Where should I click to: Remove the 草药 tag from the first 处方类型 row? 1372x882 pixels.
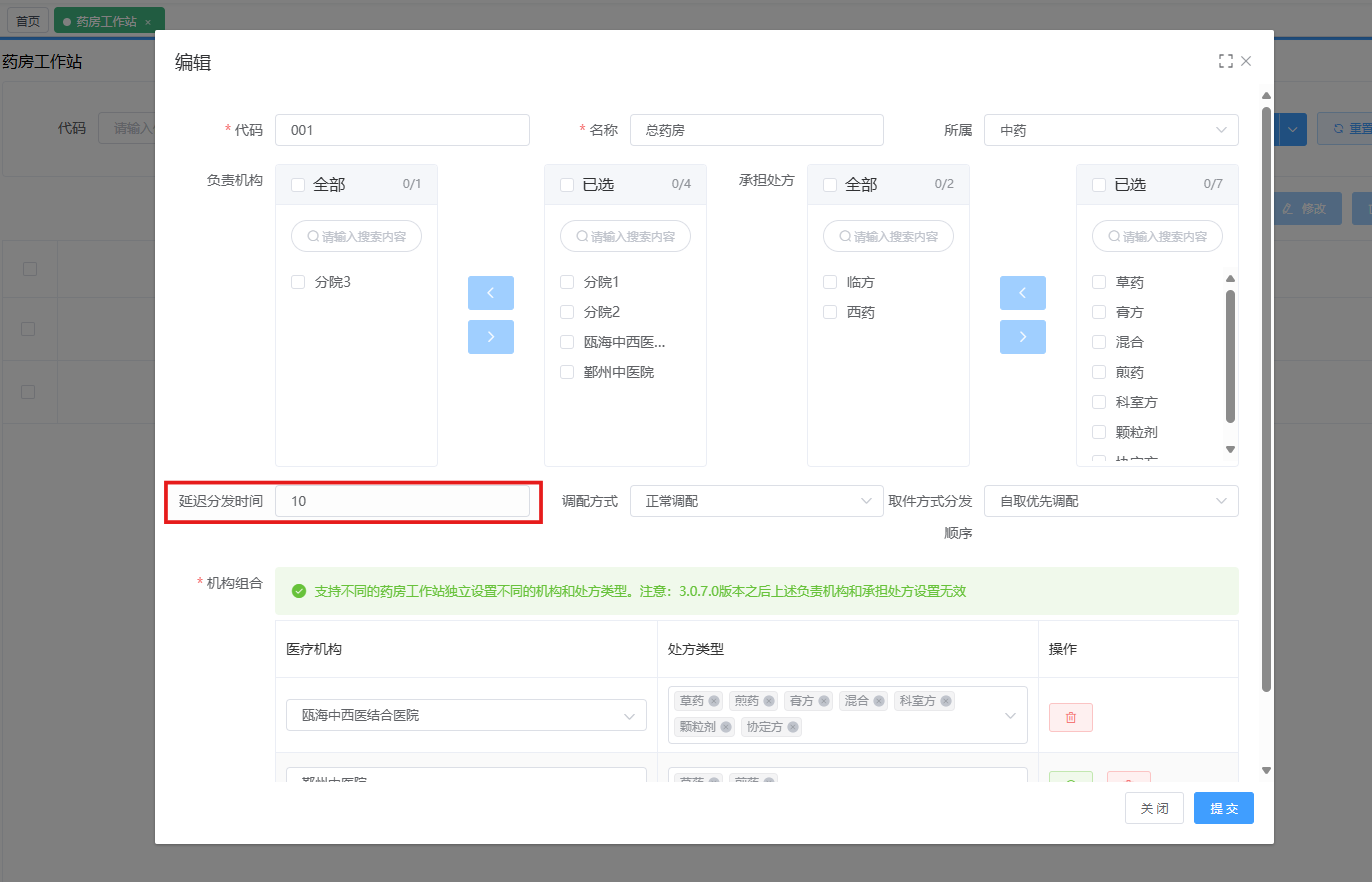[714, 701]
